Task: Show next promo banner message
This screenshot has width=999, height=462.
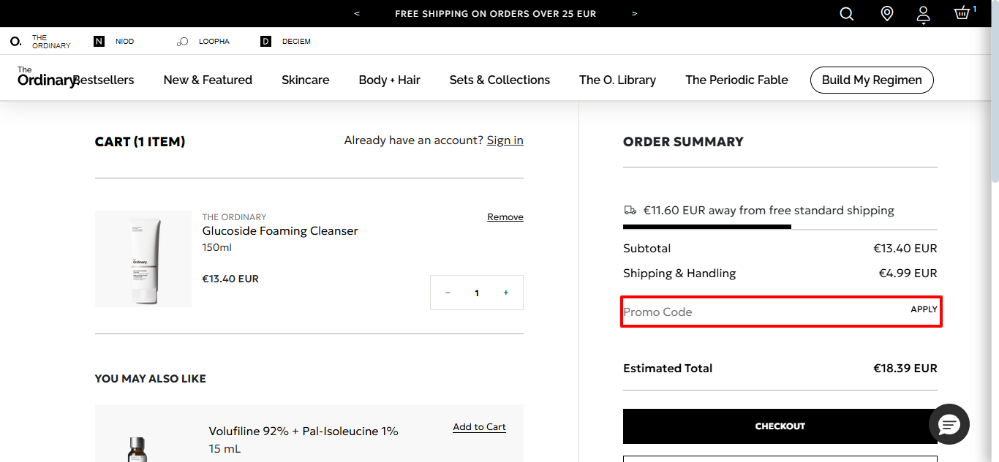Action: coord(635,13)
